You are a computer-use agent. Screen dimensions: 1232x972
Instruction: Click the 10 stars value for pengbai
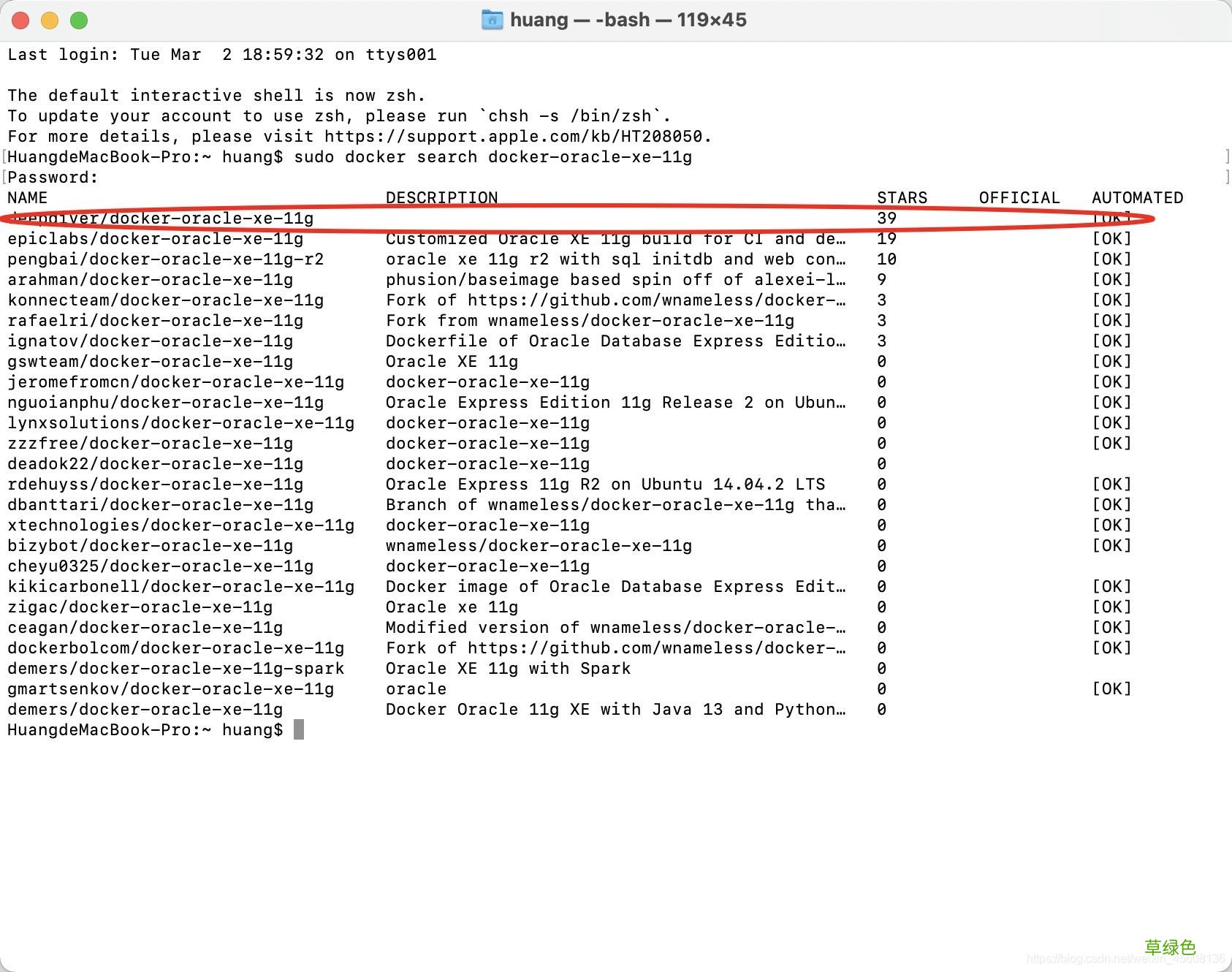coord(887,259)
